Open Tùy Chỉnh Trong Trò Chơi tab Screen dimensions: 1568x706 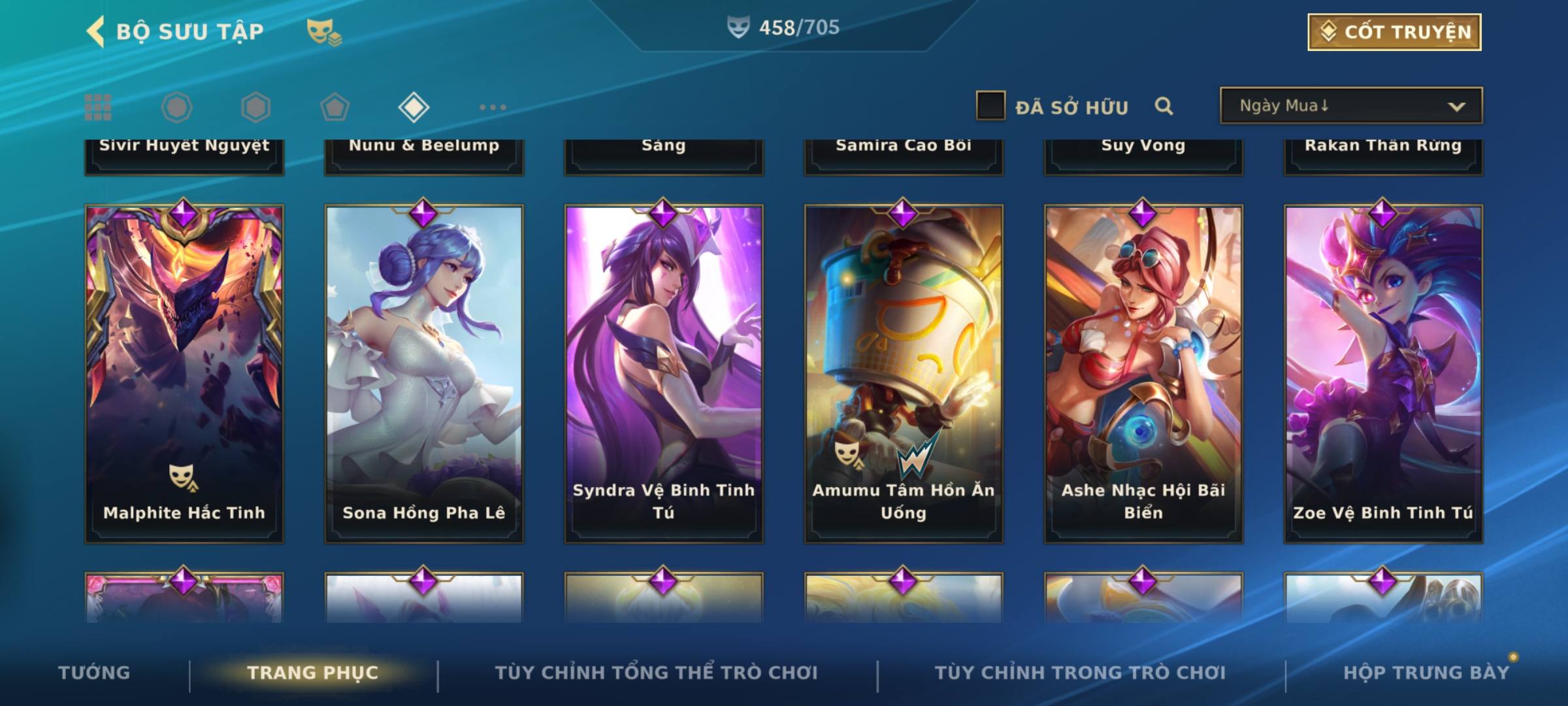tap(1080, 673)
